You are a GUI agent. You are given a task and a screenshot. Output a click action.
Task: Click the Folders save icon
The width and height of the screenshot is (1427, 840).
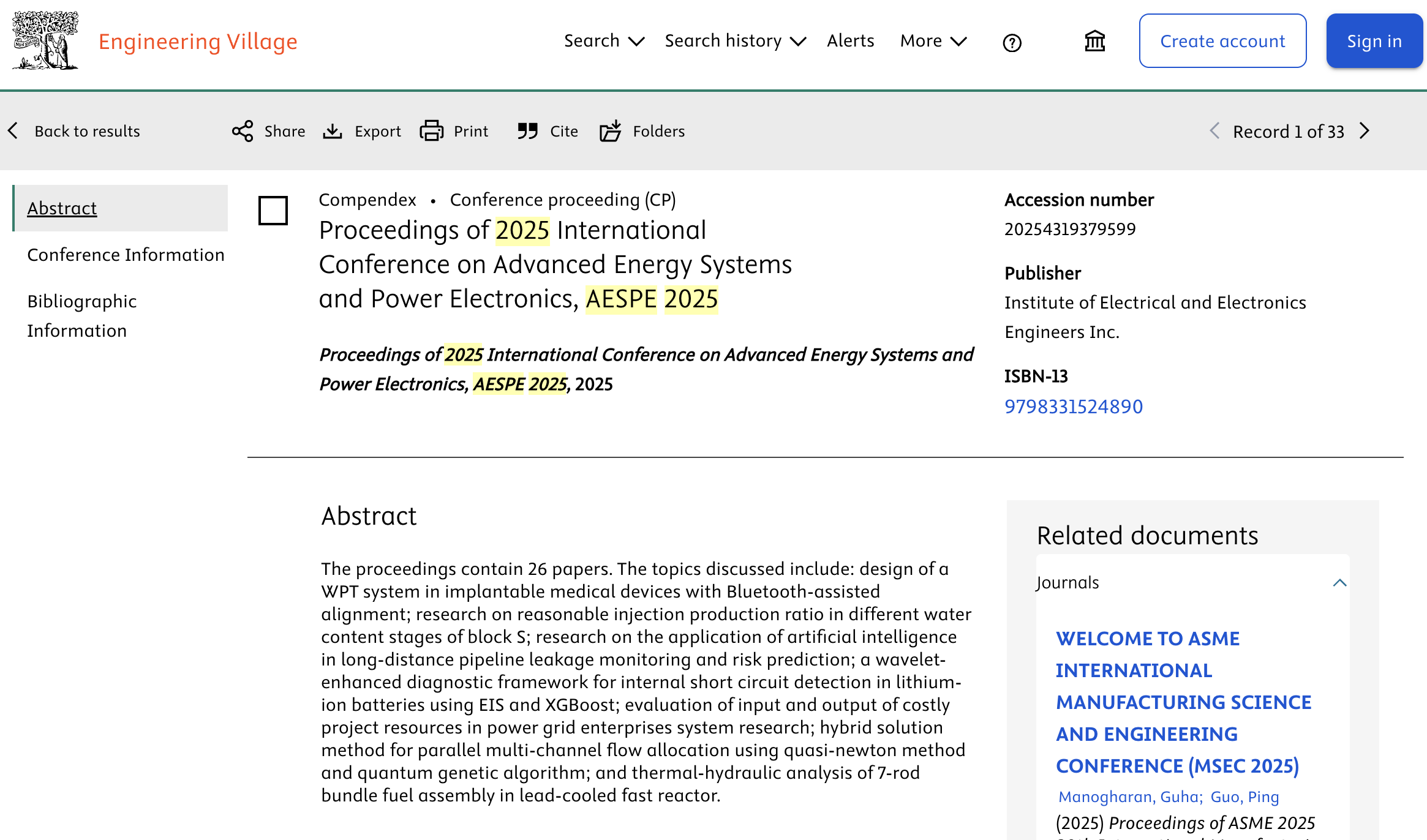tap(611, 131)
